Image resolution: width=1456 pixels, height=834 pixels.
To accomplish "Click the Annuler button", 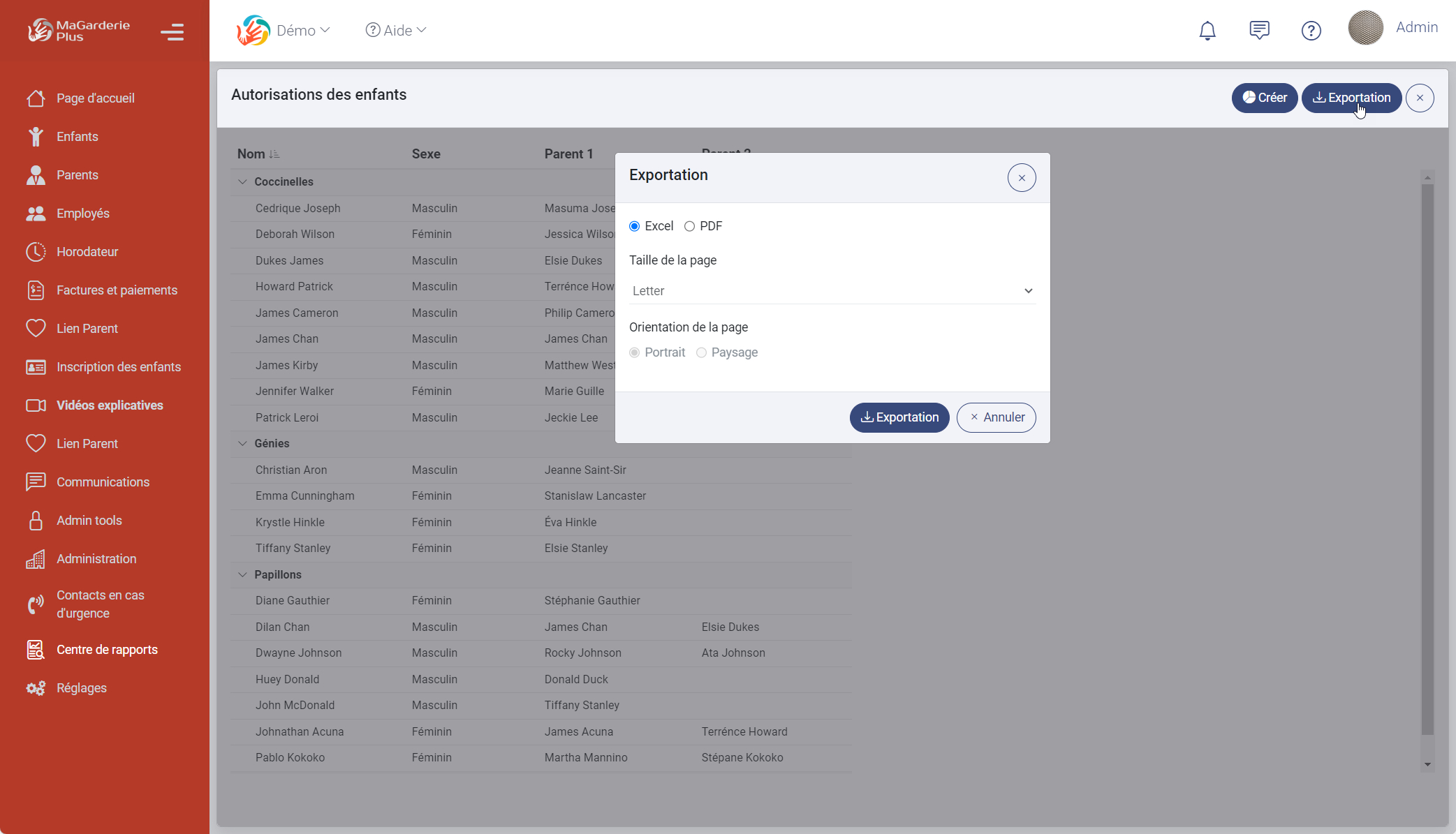I will (x=996, y=417).
